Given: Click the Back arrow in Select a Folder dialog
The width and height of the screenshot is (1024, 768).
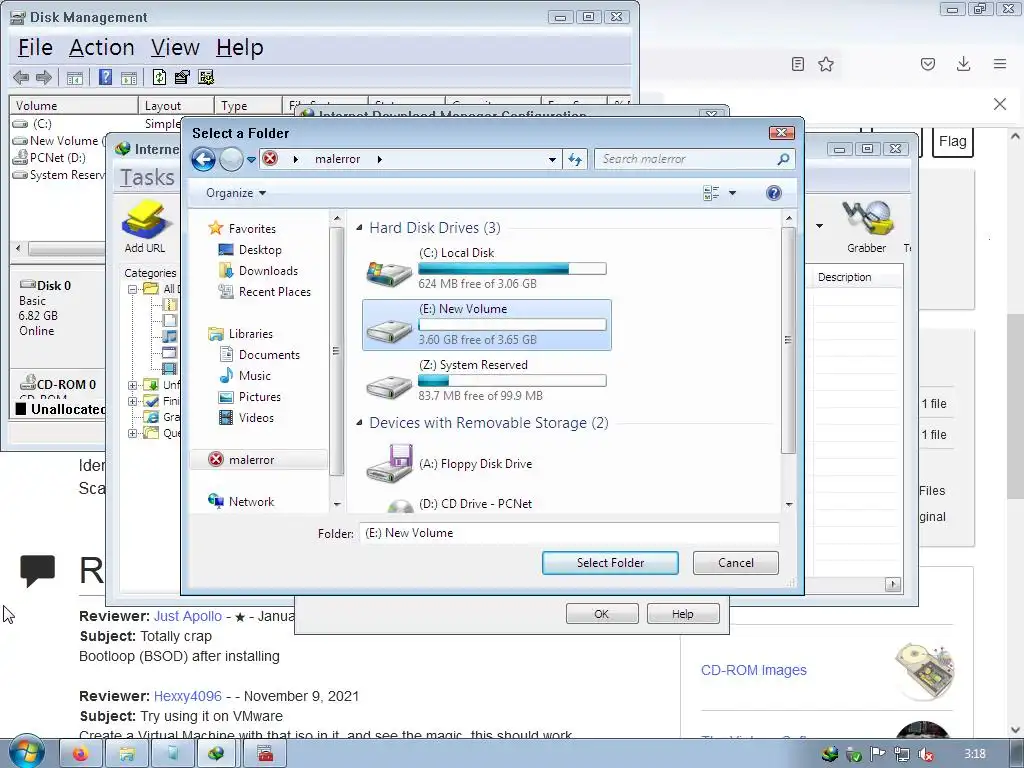Looking at the screenshot, I should [203, 159].
